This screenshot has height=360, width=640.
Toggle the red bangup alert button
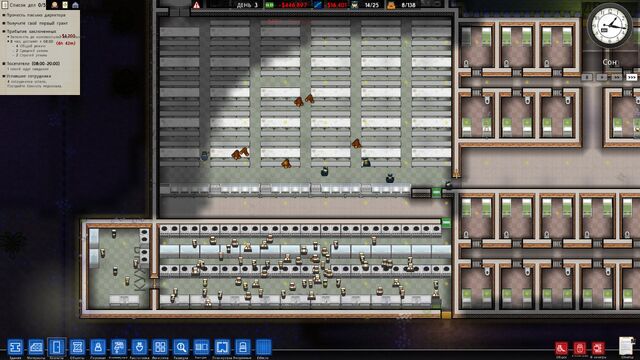point(598,348)
